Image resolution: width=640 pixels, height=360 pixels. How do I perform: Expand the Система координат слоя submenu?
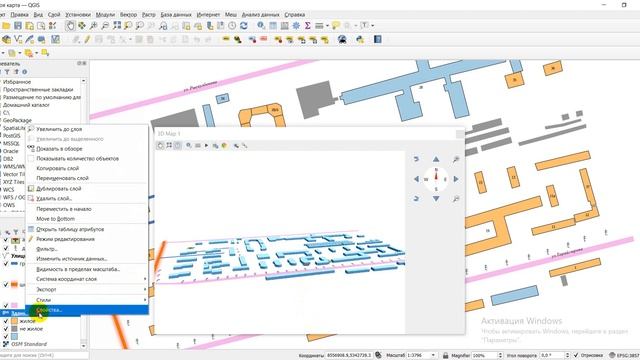point(87,279)
